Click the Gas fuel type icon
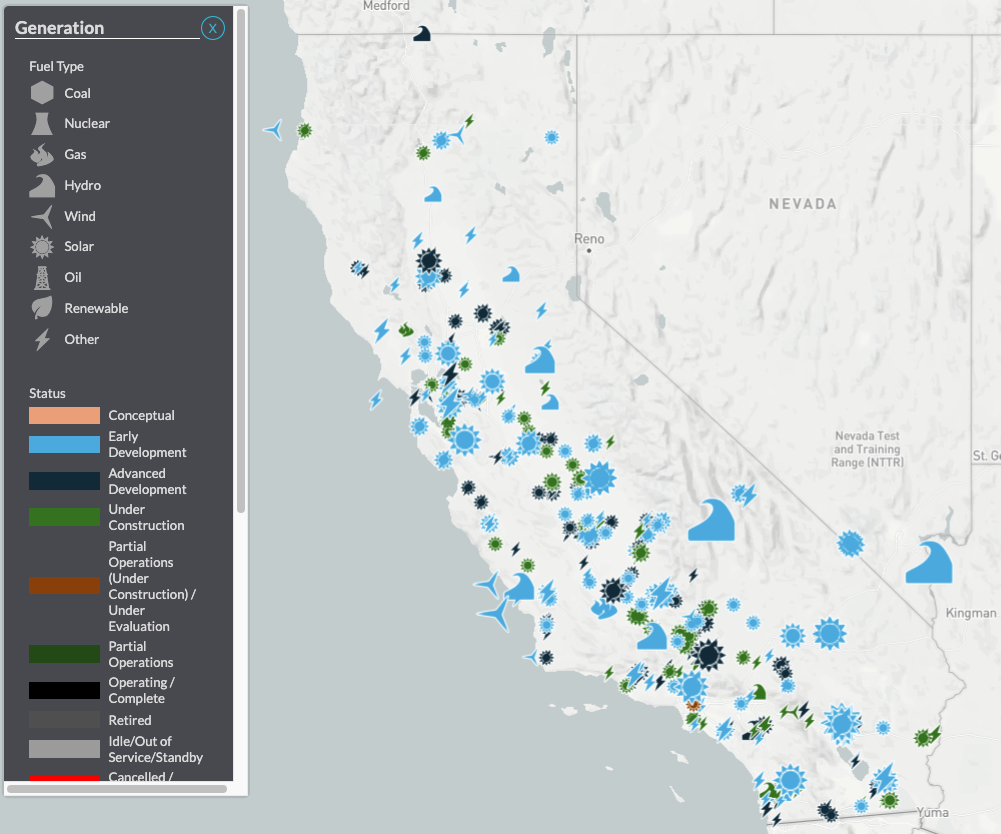Screen dimensions: 1001x834 click(44, 154)
